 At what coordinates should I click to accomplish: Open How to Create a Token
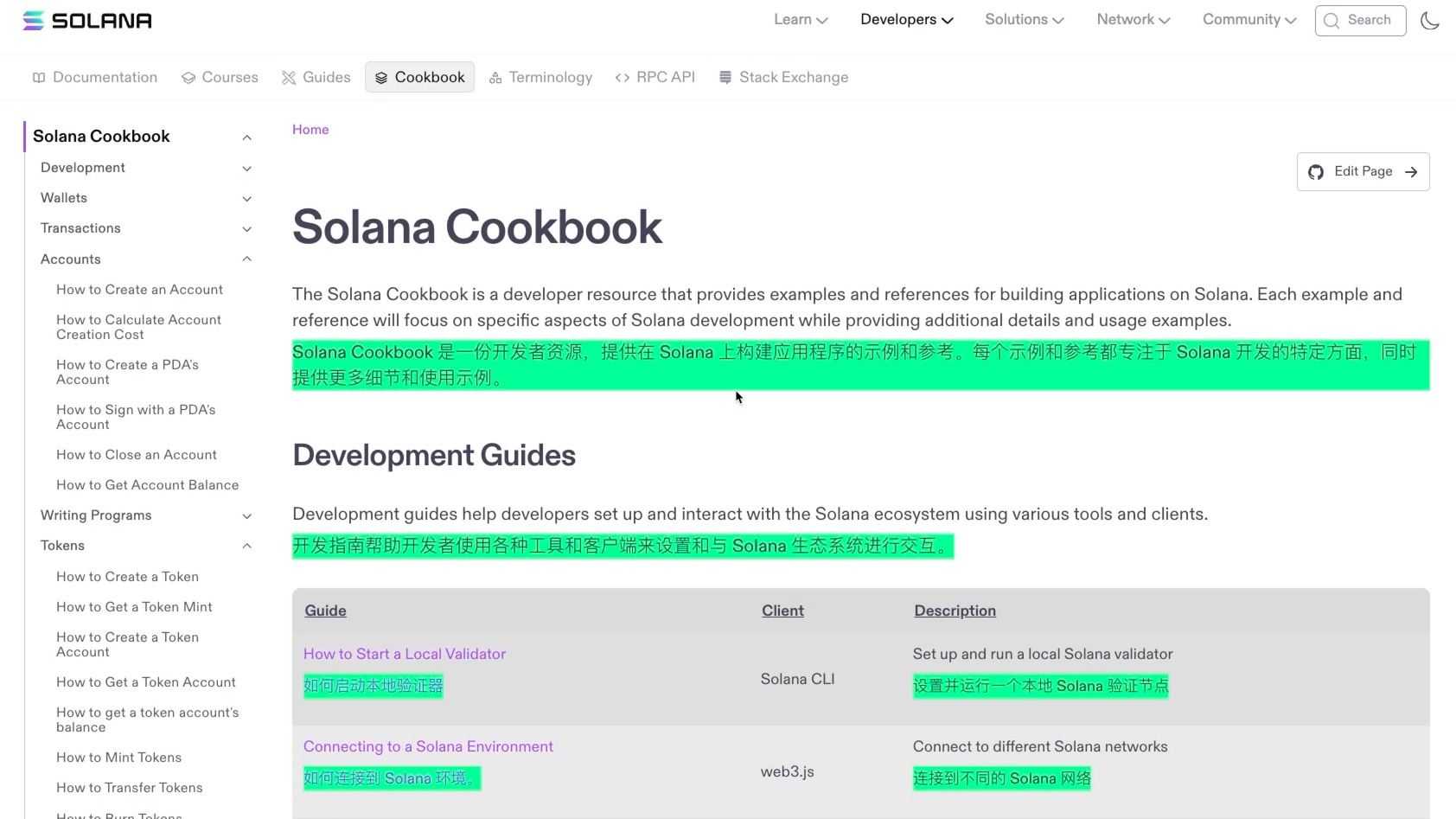coord(127,577)
